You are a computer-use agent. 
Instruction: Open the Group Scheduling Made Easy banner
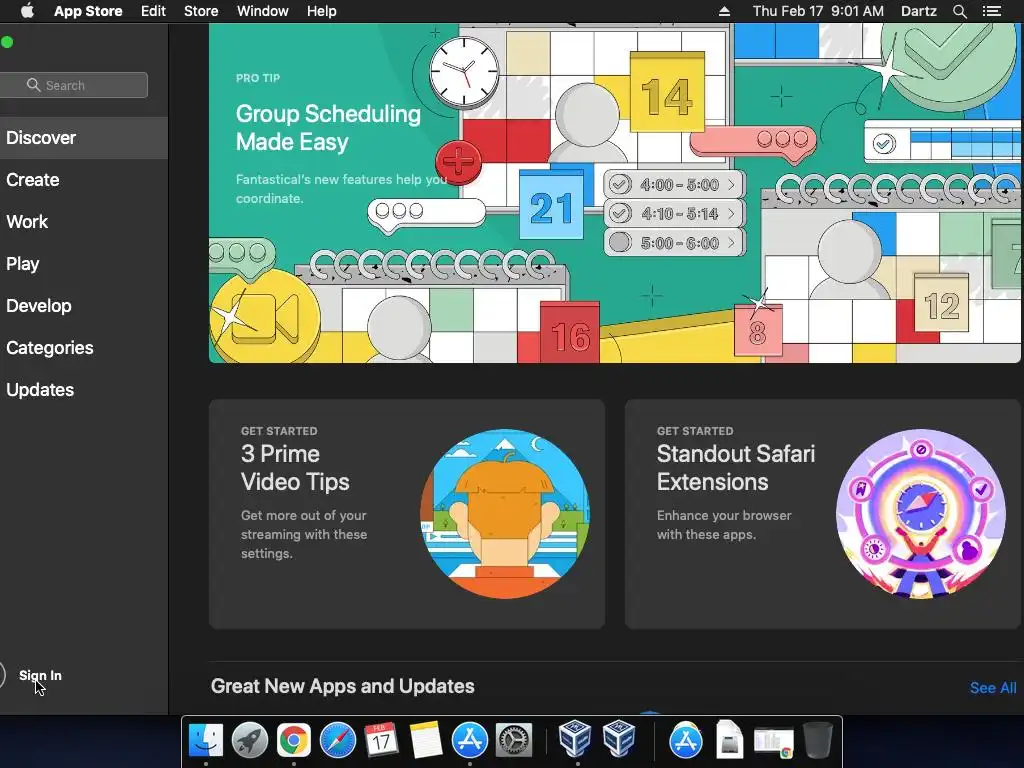click(615, 193)
